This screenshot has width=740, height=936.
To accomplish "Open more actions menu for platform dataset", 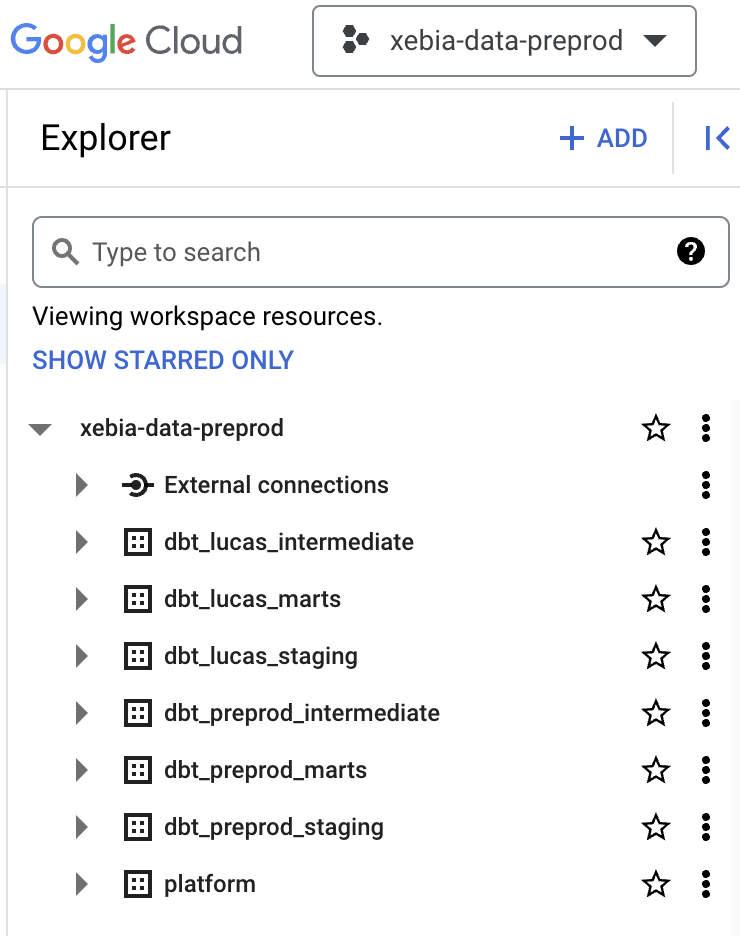I will pos(706,884).
